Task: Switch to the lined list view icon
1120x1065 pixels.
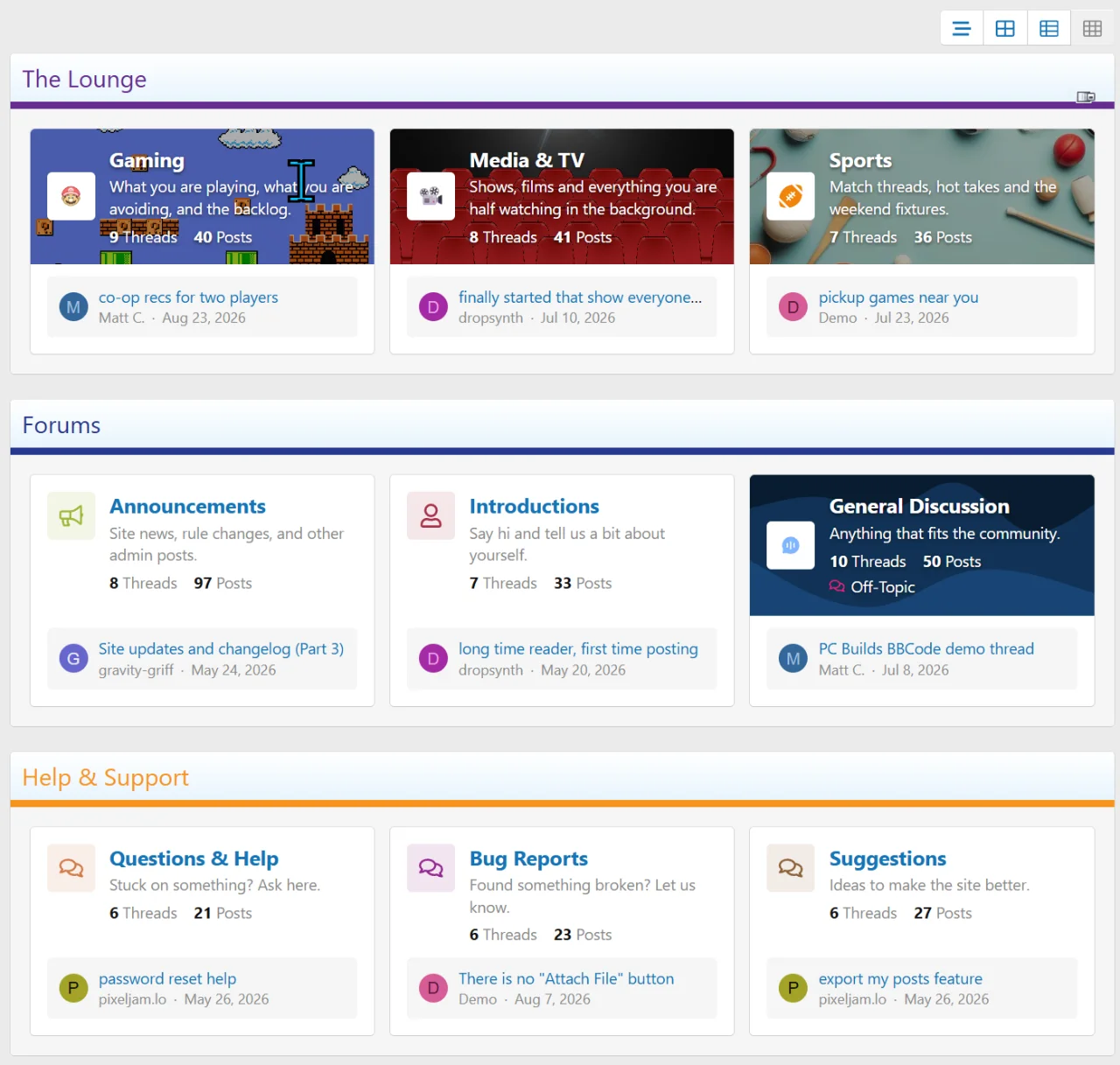Action: (x=962, y=29)
